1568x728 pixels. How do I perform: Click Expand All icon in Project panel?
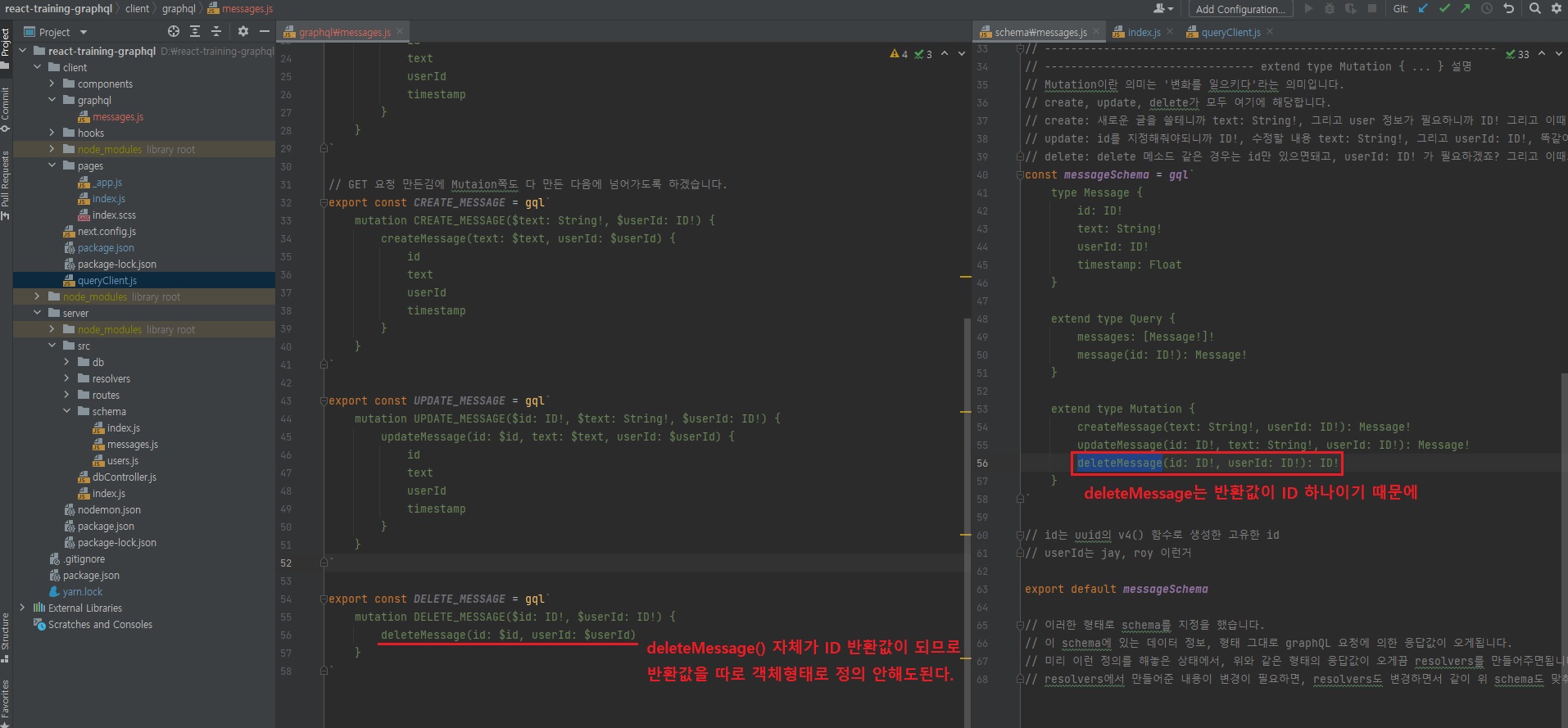[195, 32]
